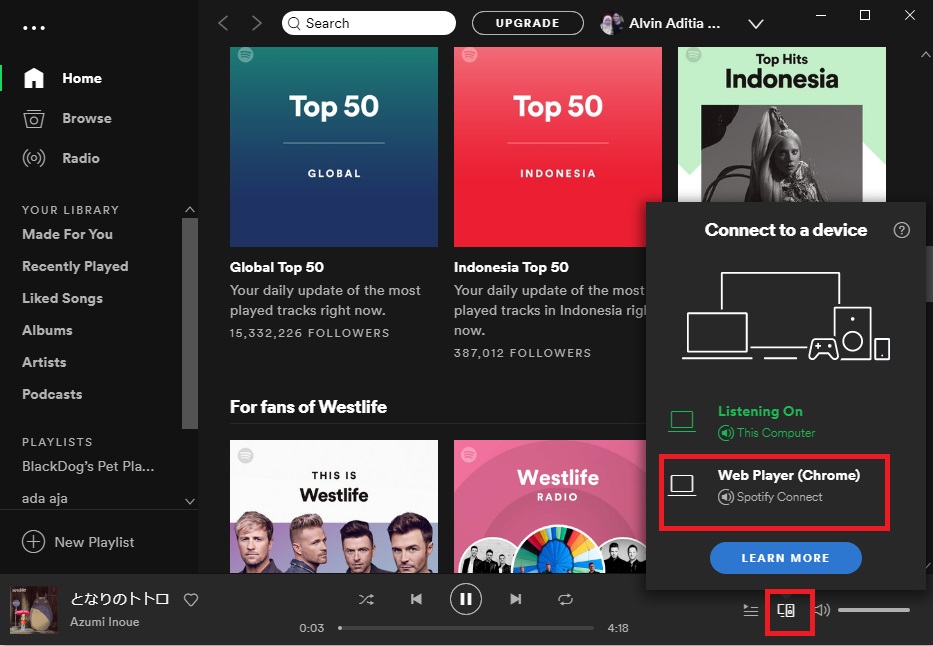Image resolution: width=933 pixels, height=646 pixels.
Task: Click the user avatar picture
Action: coord(611,23)
